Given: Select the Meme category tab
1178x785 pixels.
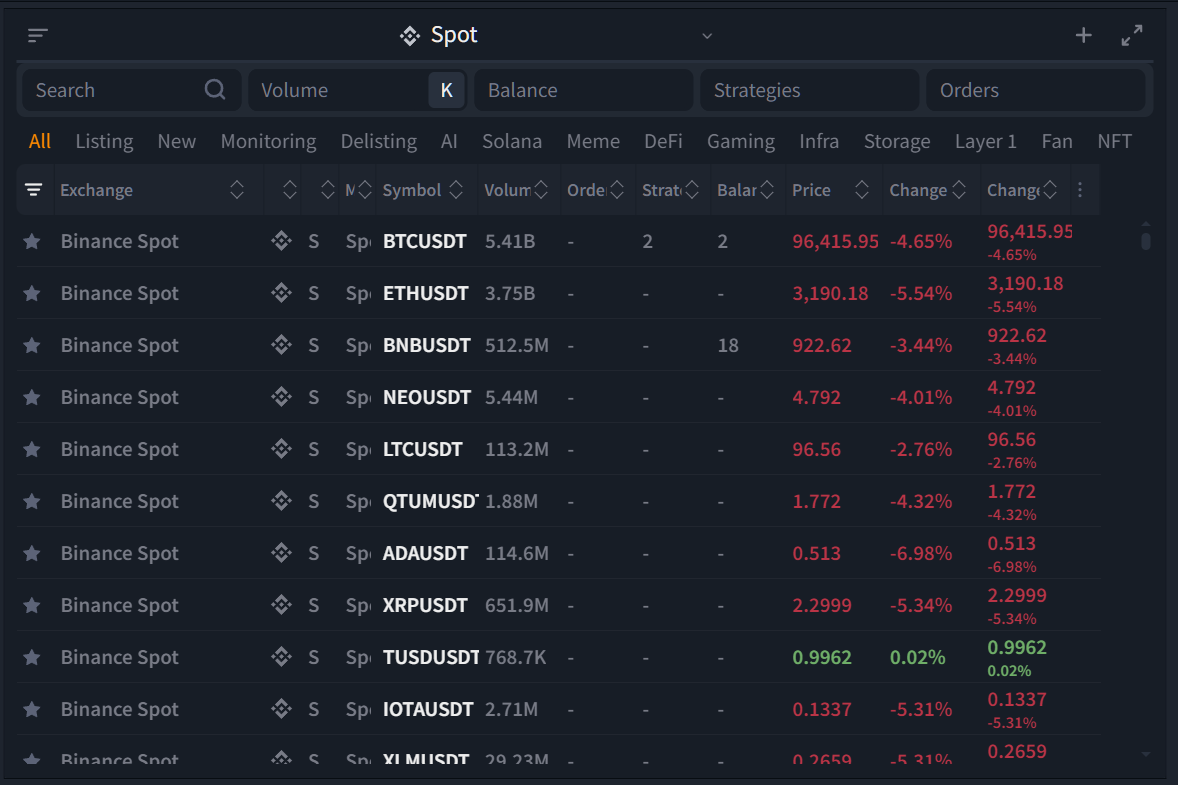Looking at the screenshot, I should [593, 141].
